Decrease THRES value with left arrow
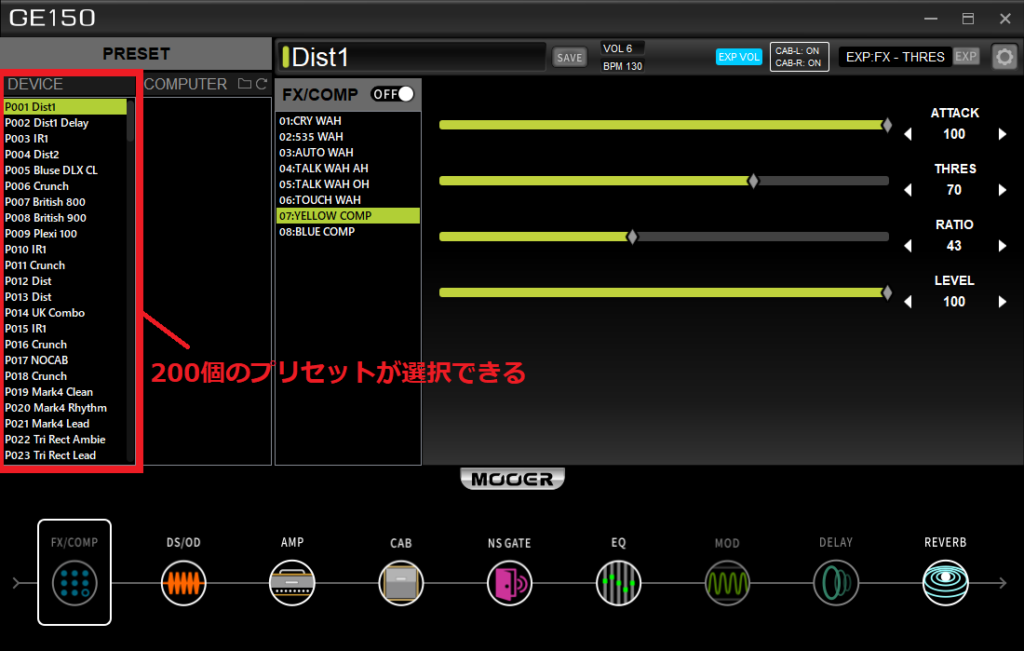The image size is (1024, 651). pos(908,190)
